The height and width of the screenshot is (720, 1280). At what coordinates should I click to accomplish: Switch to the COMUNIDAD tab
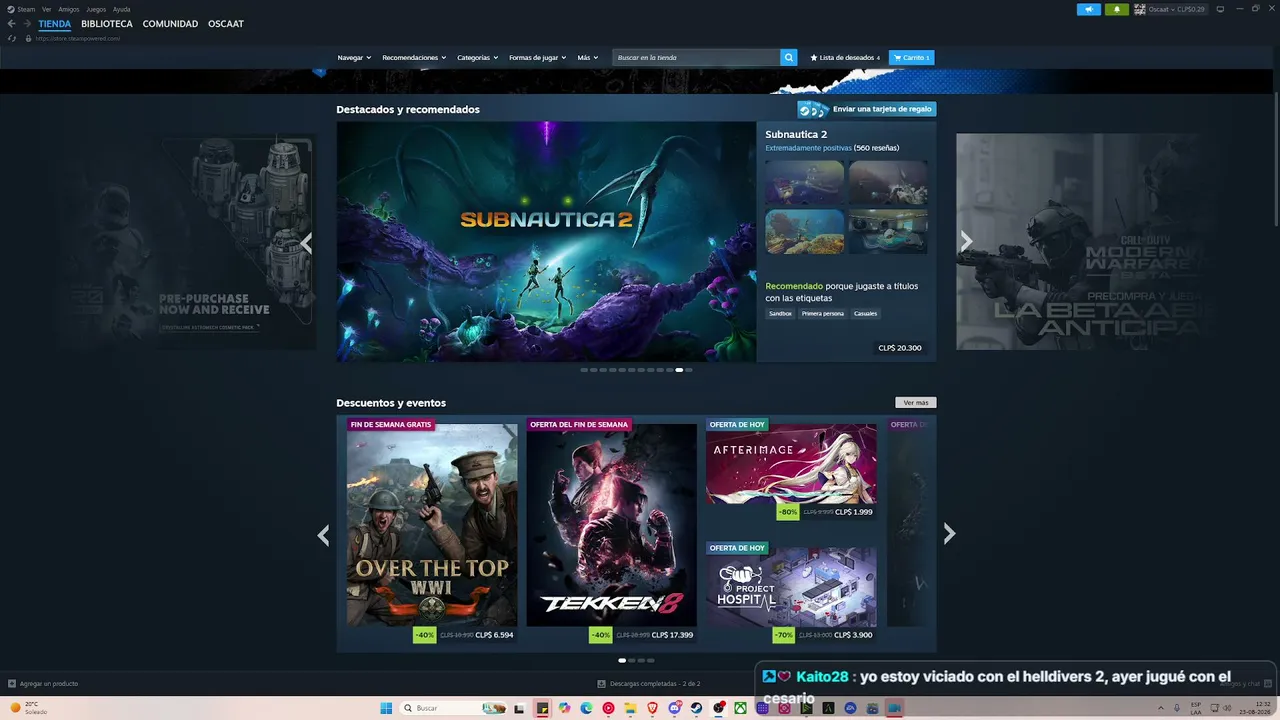(x=170, y=24)
